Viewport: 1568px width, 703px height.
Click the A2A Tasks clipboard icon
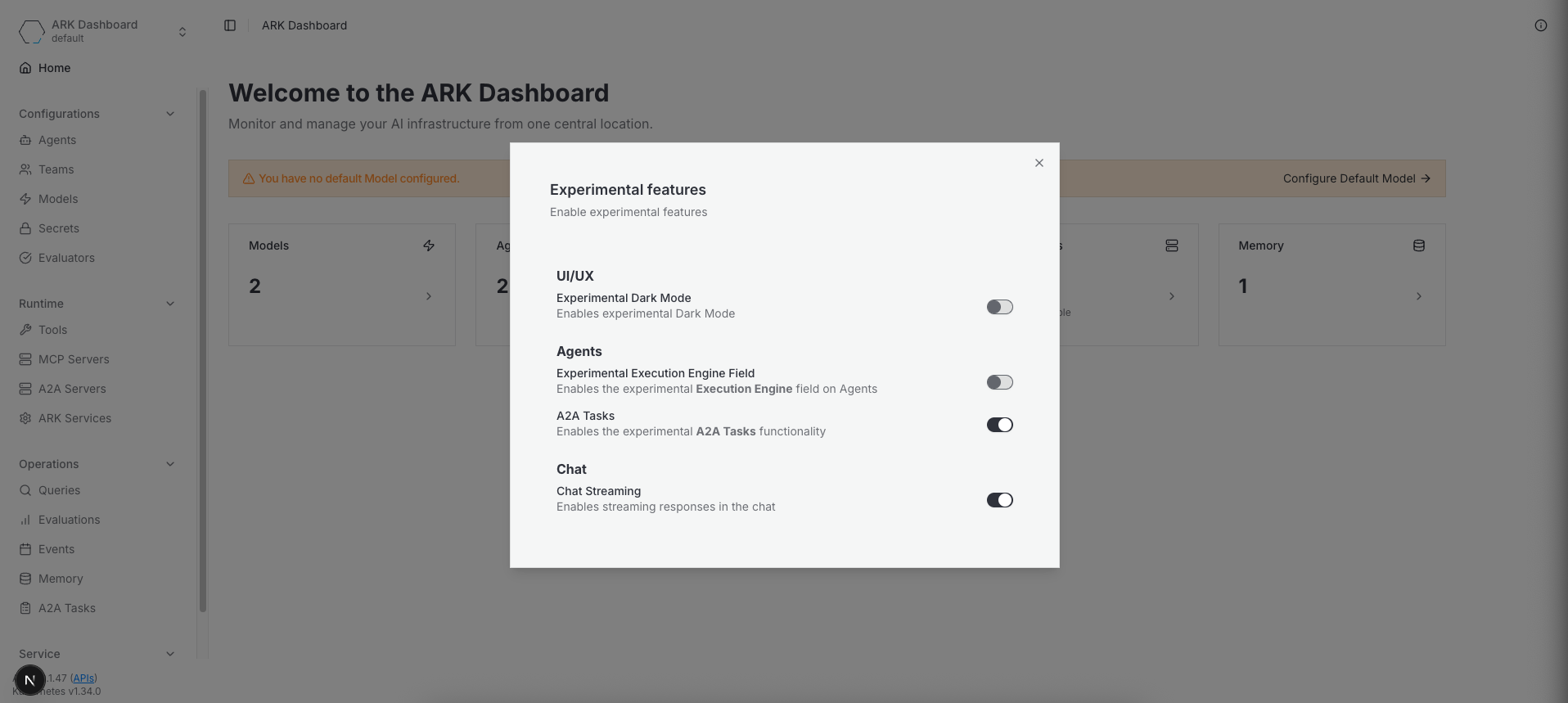(25, 608)
